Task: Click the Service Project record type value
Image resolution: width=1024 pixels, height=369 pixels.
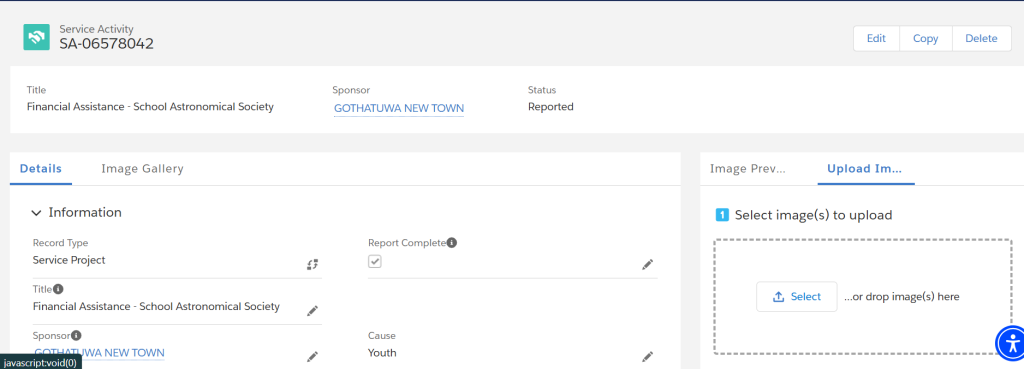Action: click(69, 260)
